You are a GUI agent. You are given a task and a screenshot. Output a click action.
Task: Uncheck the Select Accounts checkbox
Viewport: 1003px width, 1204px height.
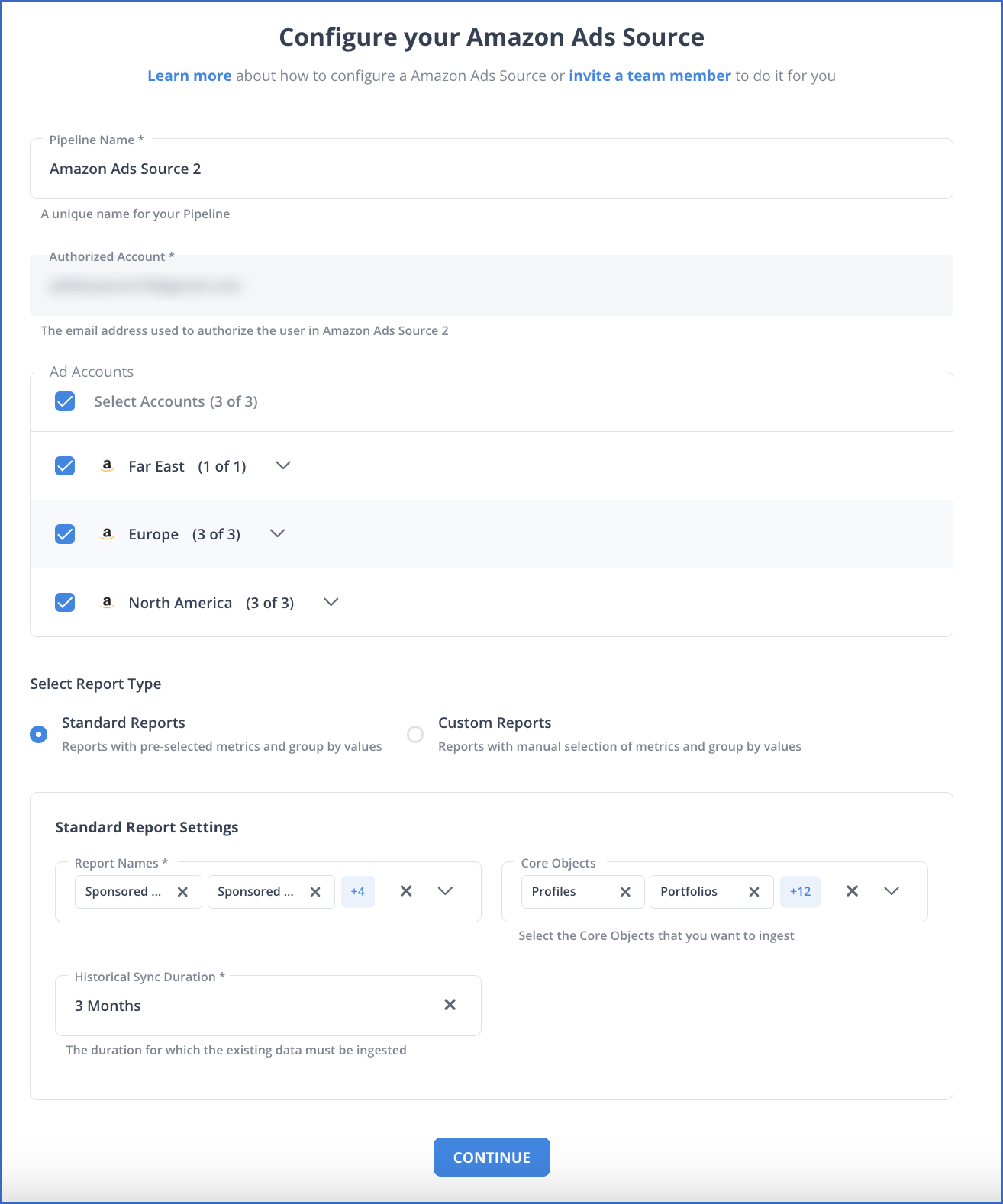[65, 401]
